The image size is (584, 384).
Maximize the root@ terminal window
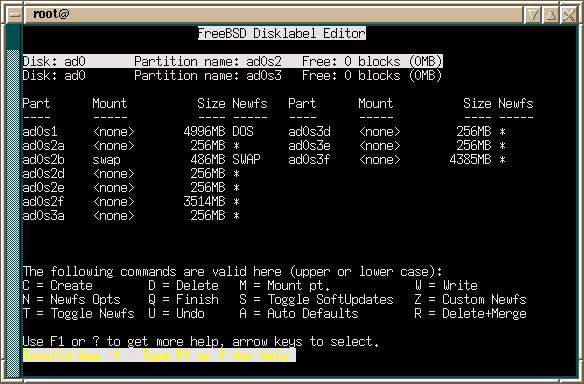551,15
